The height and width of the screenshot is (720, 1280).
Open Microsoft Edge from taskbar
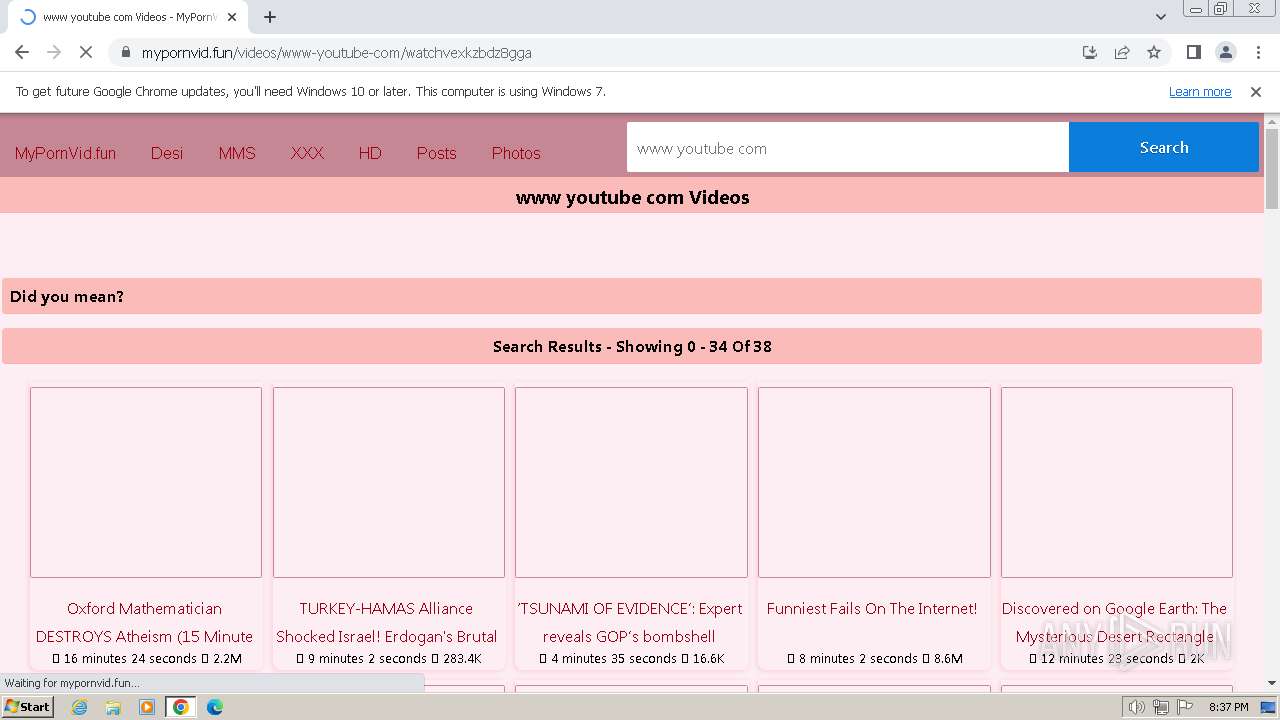(215, 707)
